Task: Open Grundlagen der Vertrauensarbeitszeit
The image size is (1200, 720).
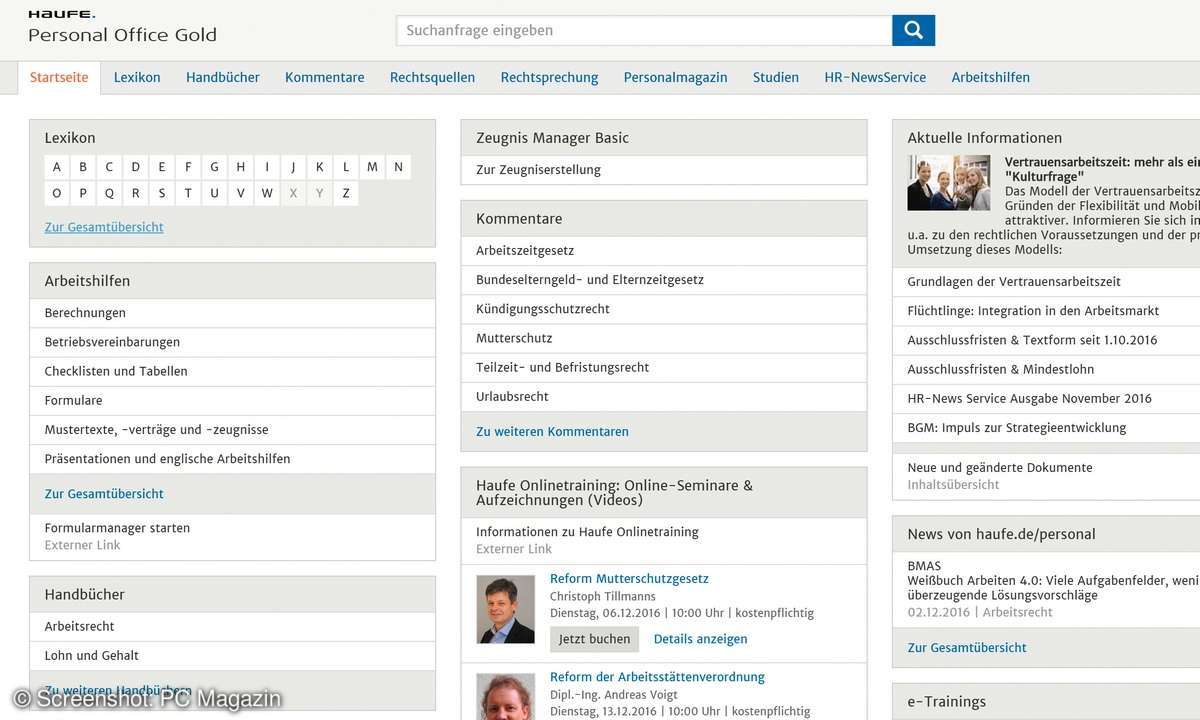Action: (x=1046, y=282)
